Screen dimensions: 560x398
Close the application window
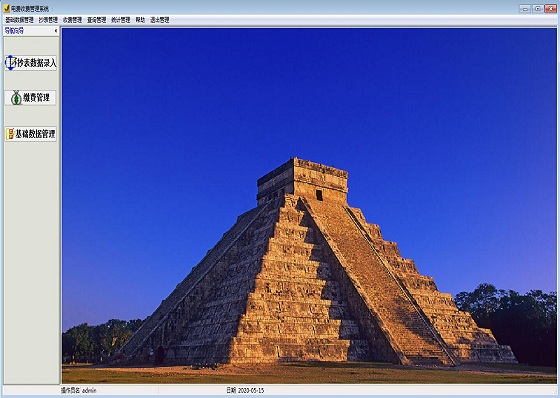pos(550,9)
